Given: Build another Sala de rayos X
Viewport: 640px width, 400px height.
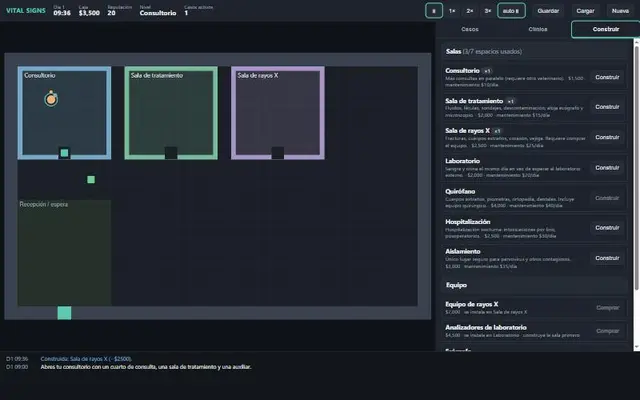Looking at the screenshot, I should (x=607, y=137).
